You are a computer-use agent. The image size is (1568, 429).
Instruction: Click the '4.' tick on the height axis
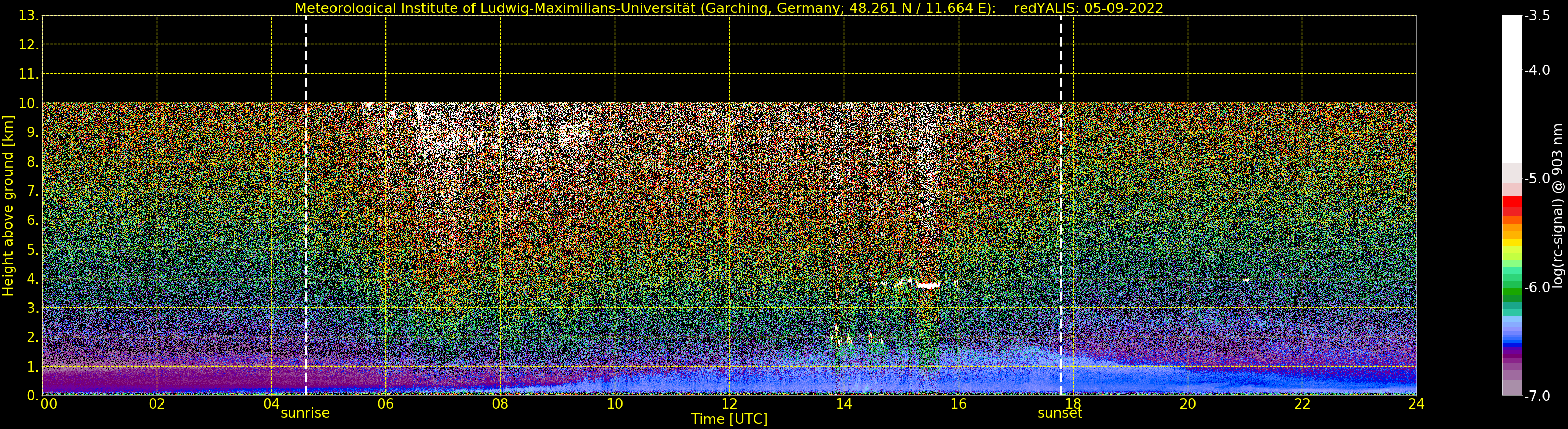[x=33, y=279]
